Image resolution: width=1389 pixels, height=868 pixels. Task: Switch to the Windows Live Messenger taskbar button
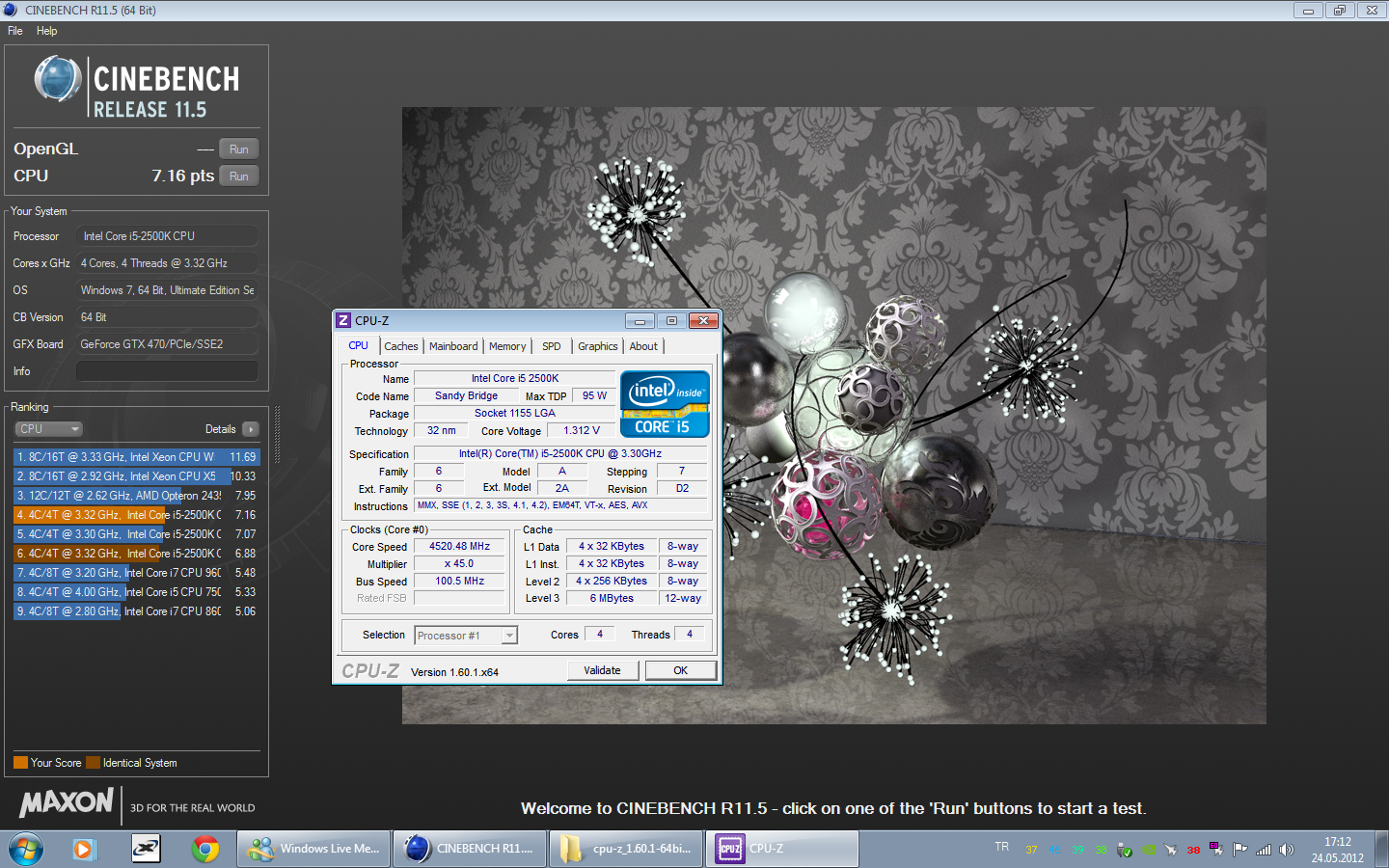click(x=313, y=849)
